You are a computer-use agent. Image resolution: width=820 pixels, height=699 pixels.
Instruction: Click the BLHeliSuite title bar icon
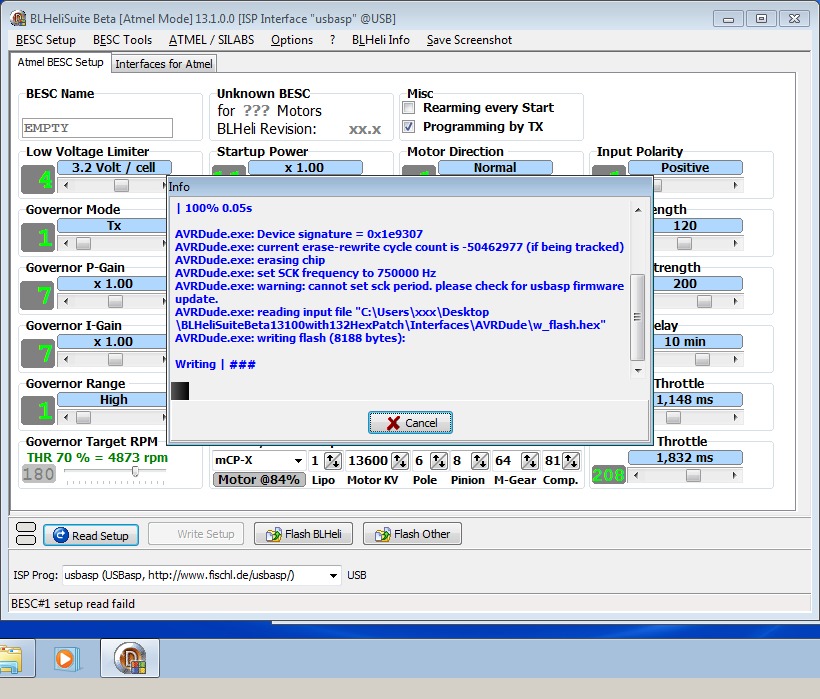pos(18,18)
